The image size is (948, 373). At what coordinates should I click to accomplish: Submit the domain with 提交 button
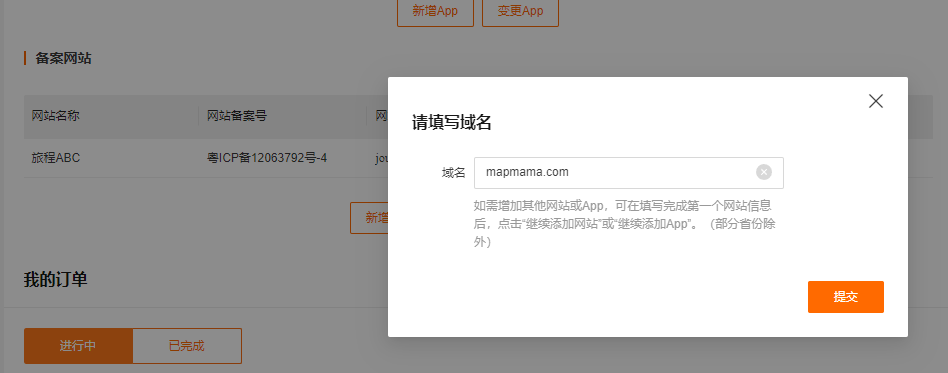coord(845,297)
